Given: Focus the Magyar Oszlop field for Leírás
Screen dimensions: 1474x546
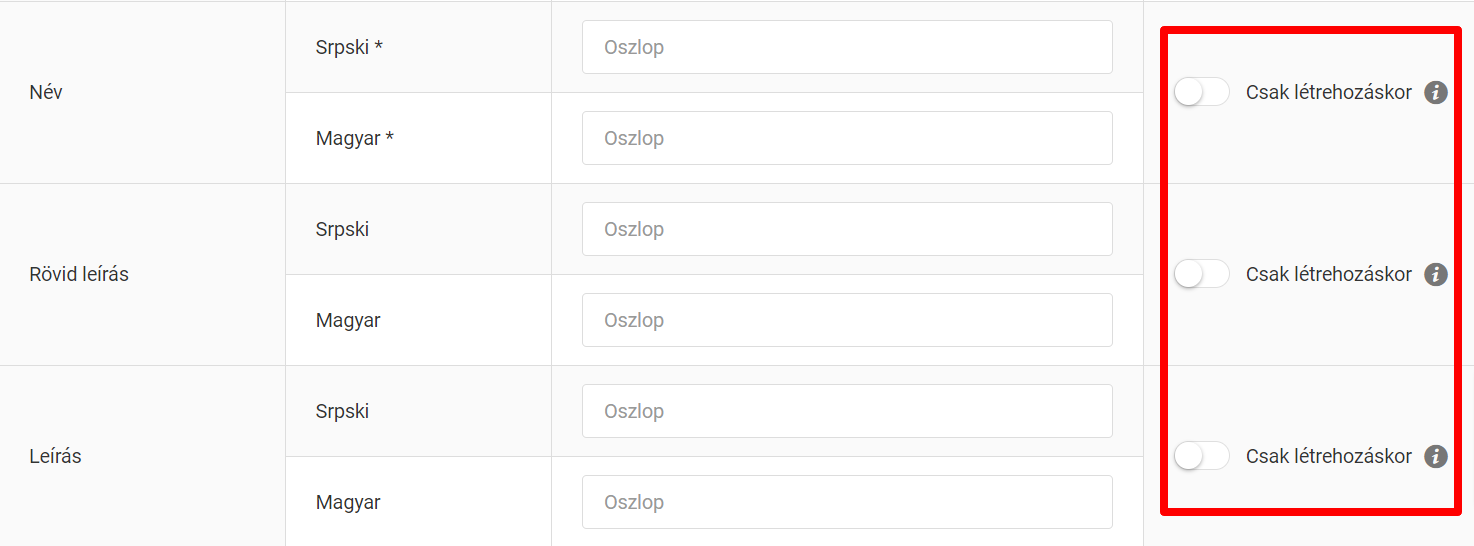Looking at the screenshot, I should click(x=847, y=502).
